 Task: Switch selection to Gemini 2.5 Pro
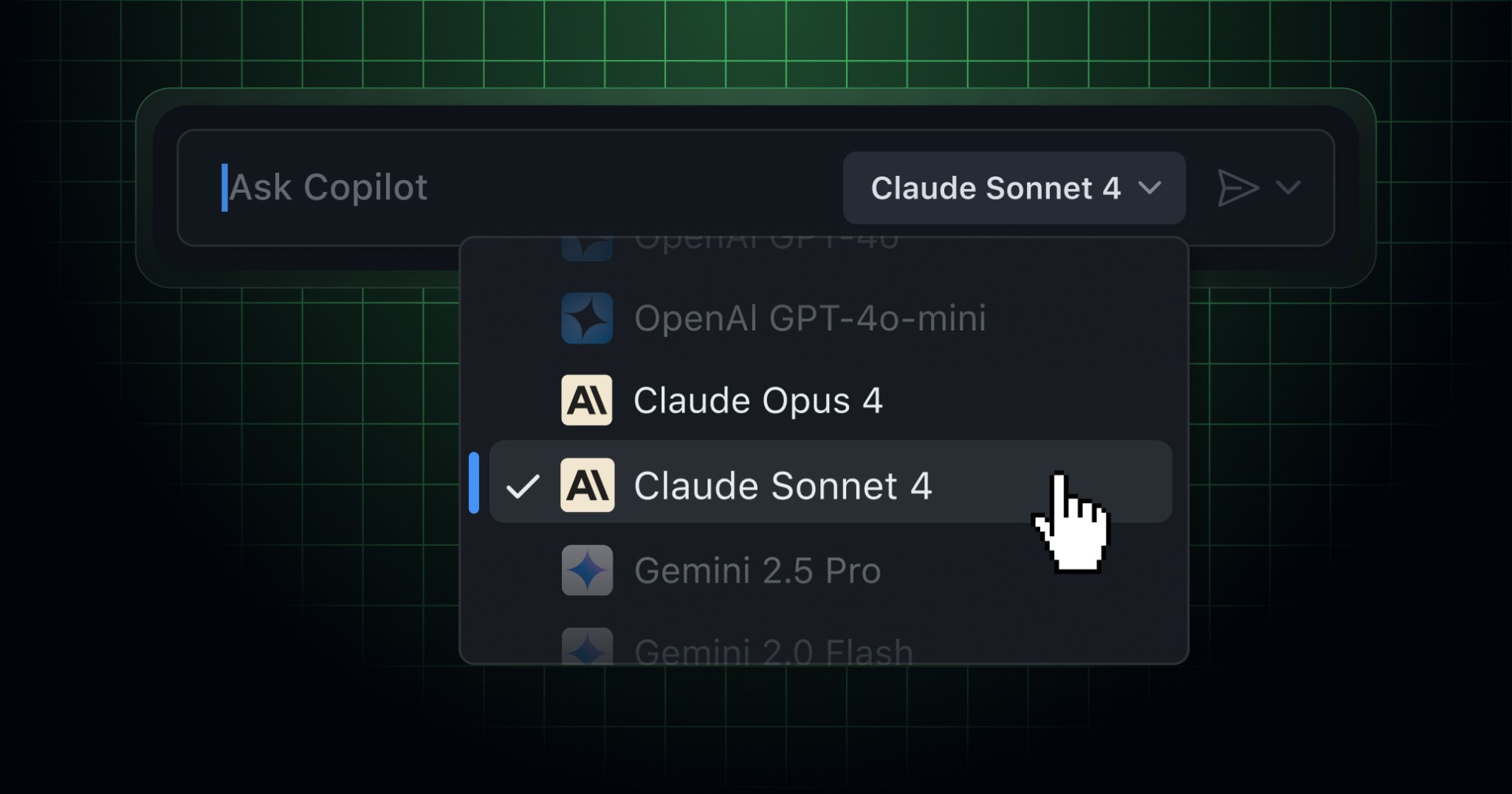(757, 570)
